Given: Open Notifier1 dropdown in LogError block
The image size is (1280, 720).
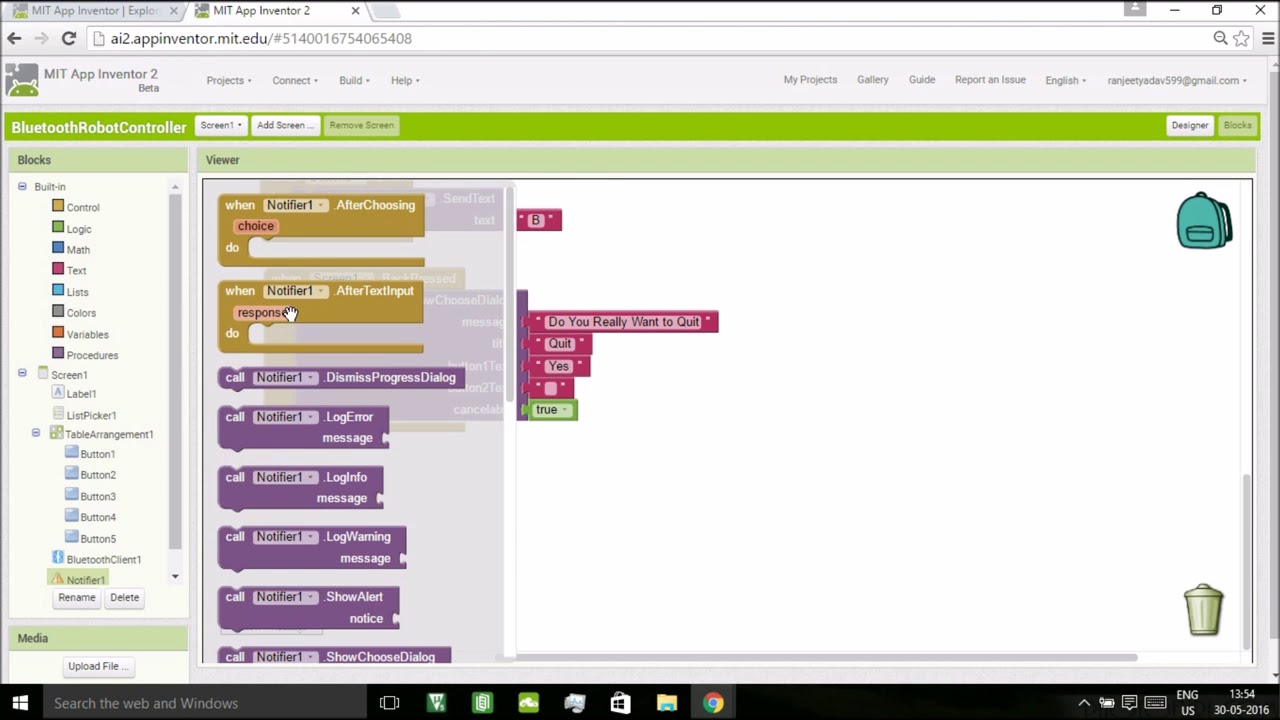Looking at the screenshot, I should tap(285, 417).
